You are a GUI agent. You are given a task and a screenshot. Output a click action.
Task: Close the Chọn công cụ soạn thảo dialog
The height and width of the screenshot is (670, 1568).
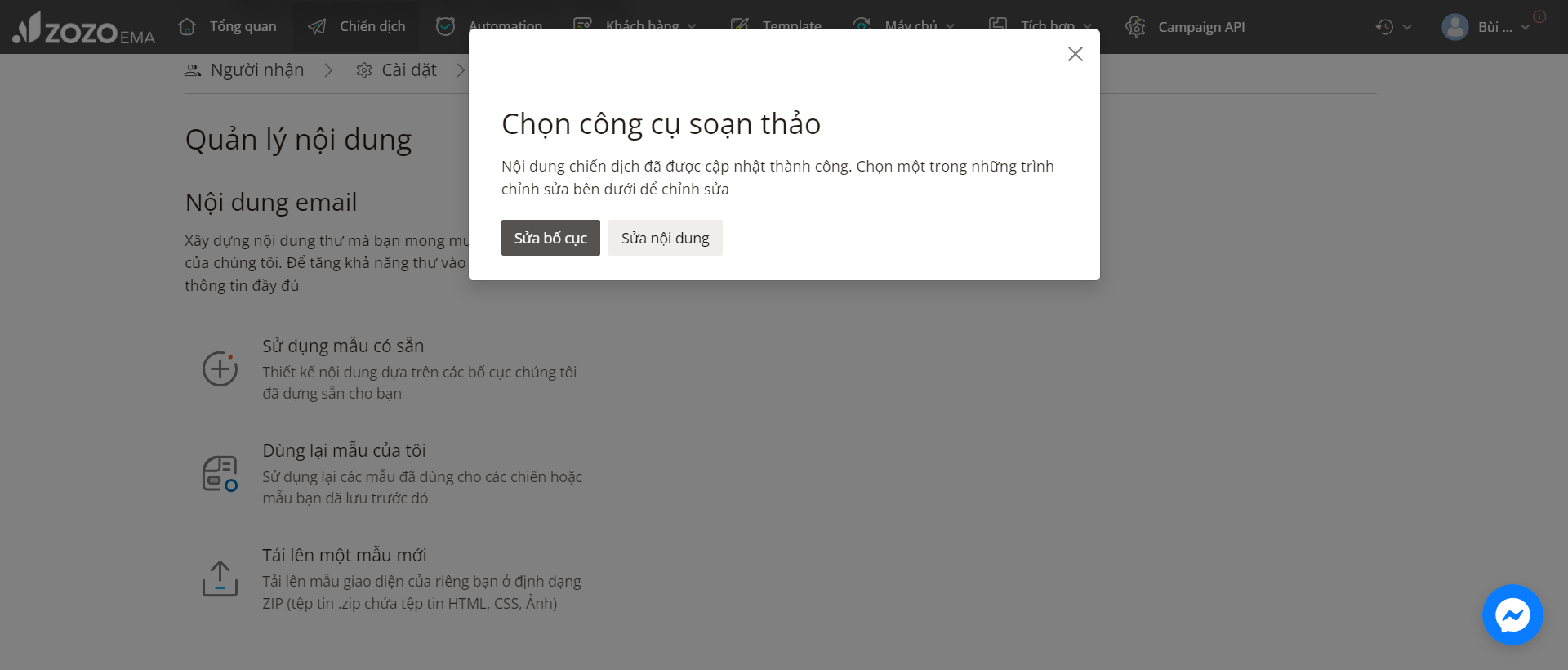coord(1075,54)
